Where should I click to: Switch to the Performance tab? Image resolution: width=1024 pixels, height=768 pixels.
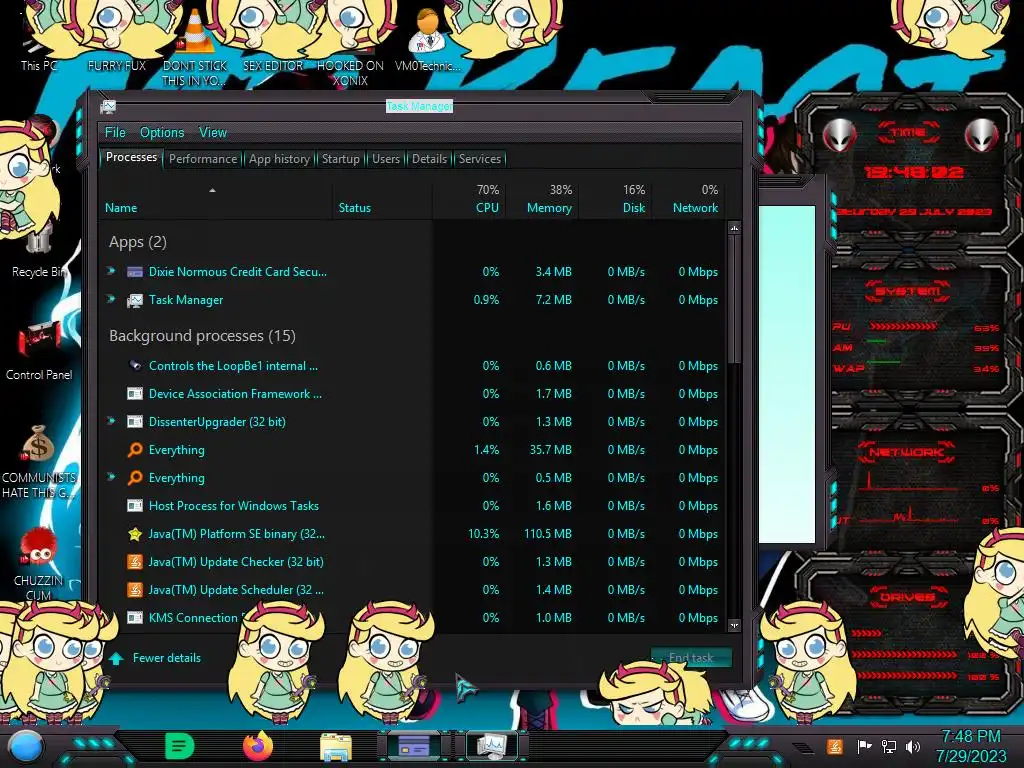click(x=203, y=159)
